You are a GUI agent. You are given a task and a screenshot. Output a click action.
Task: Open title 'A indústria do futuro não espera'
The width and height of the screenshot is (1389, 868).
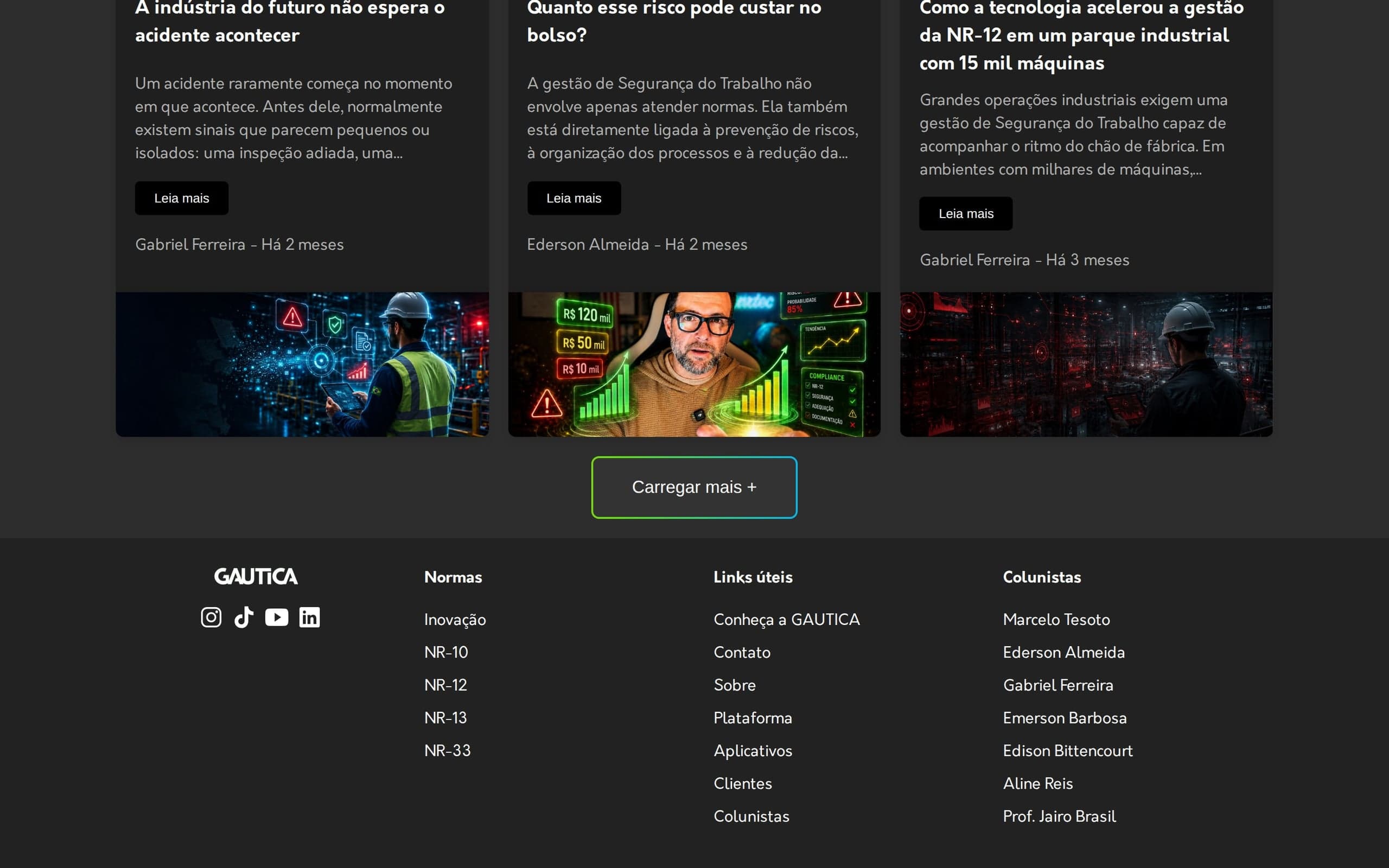pyautogui.click(x=290, y=22)
